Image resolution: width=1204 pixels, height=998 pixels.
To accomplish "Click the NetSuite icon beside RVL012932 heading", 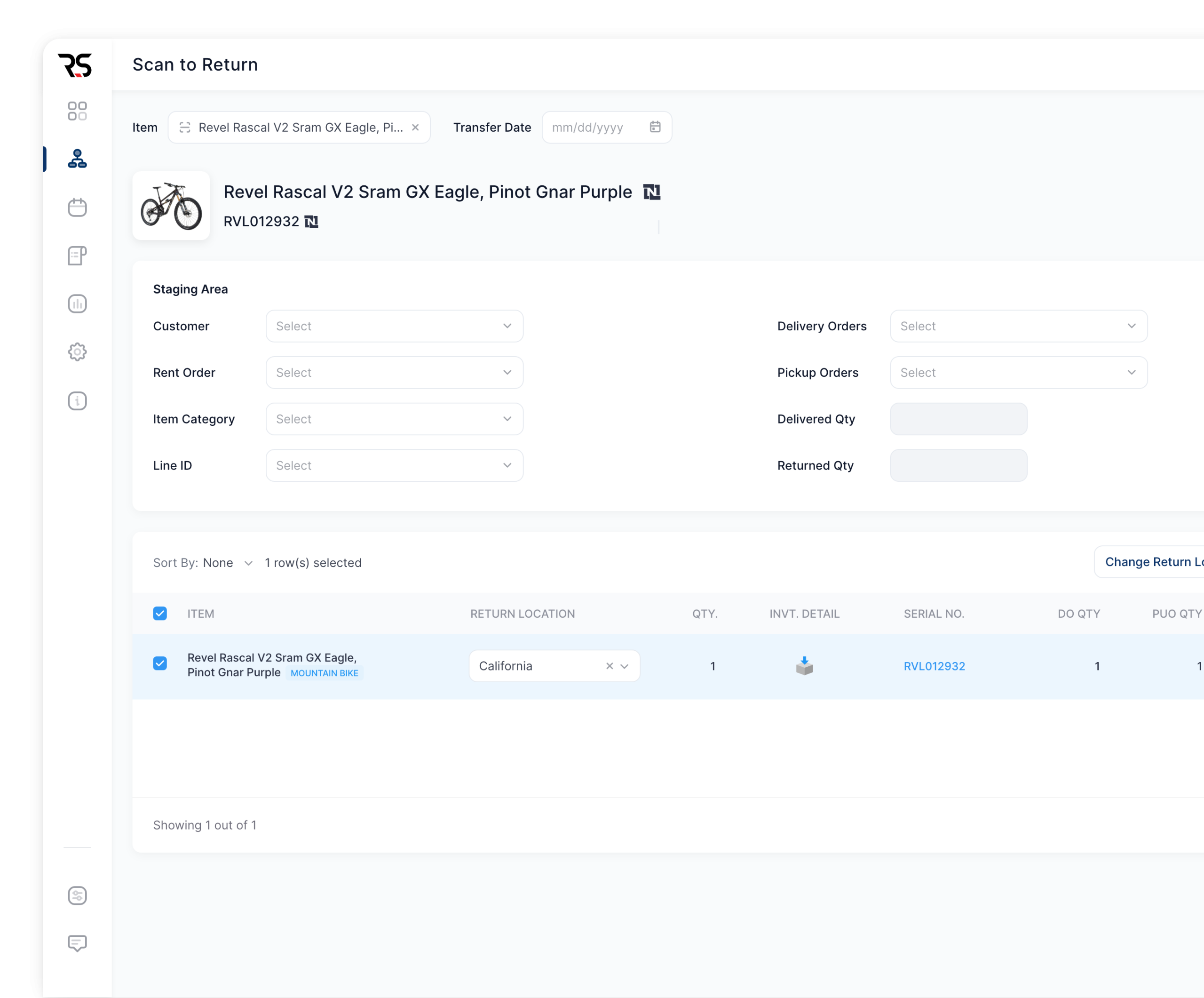I will point(311,222).
